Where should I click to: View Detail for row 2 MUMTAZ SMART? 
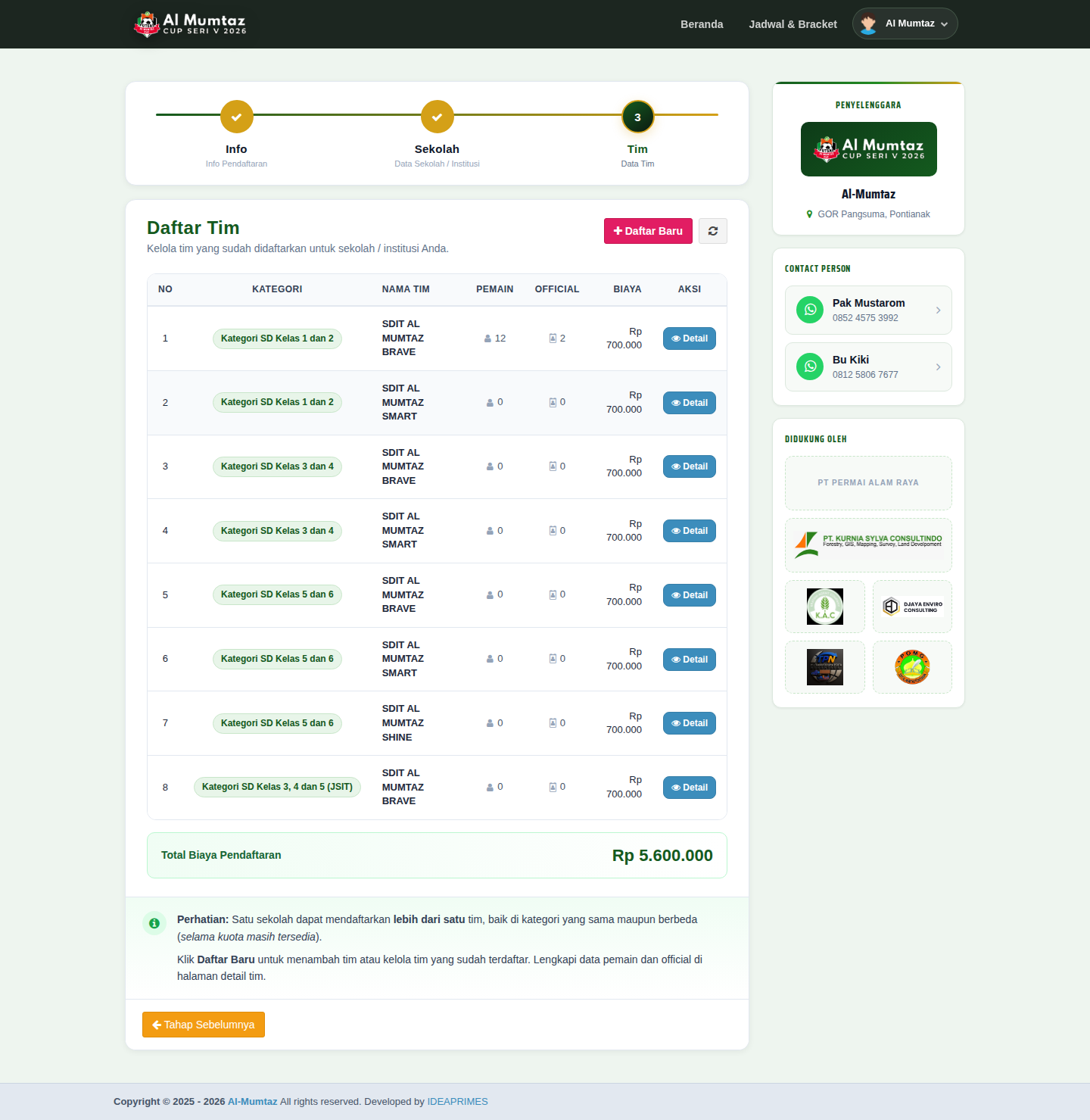(x=689, y=403)
